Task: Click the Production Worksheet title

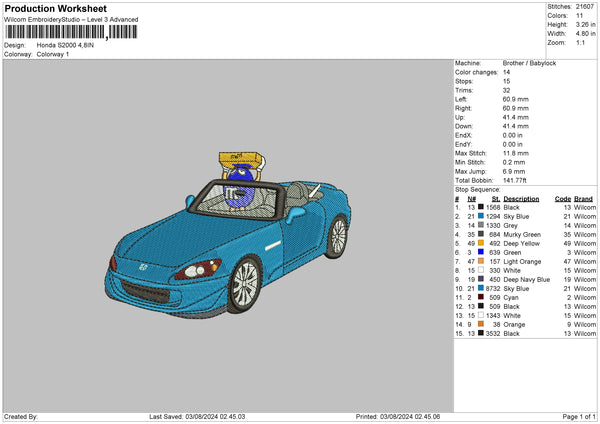Action: click(x=57, y=8)
